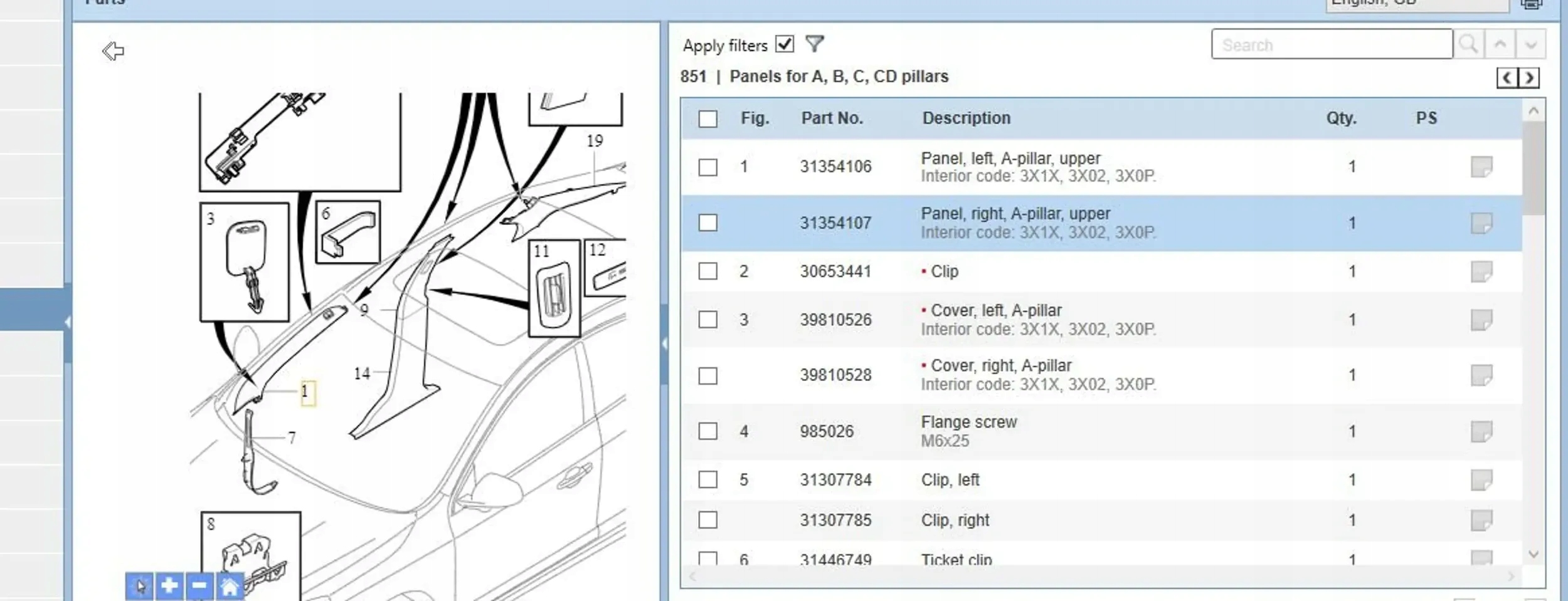Click the parts Search input field
Screen dimensions: 1568x601
[1332, 44]
